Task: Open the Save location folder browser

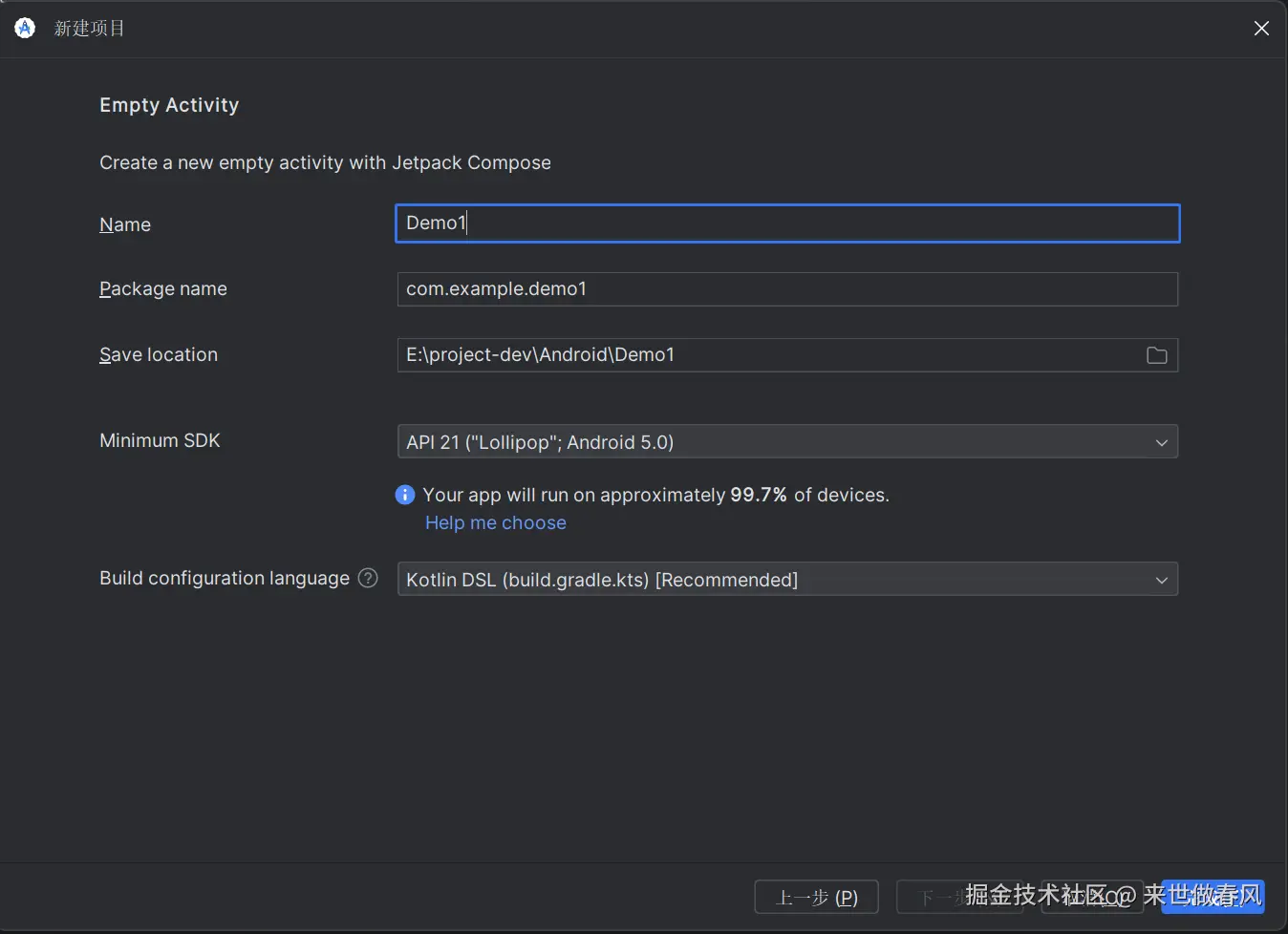Action: pyautogui.click(x=1156, y=355)
